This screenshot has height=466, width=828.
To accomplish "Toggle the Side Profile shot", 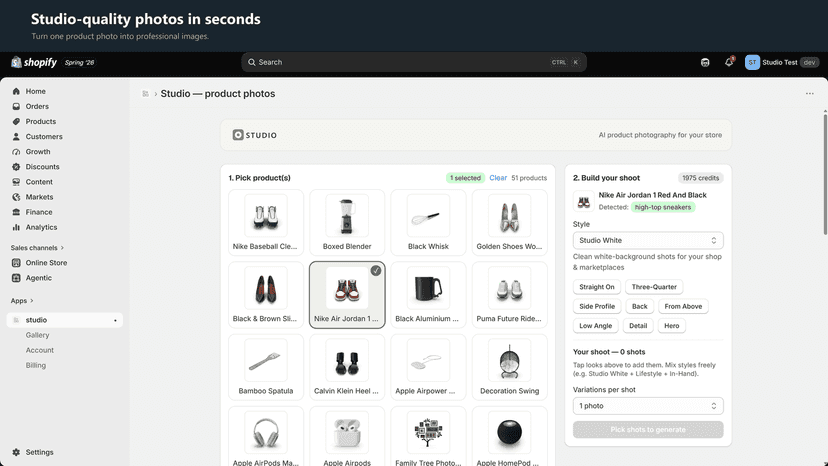I will point(597,306).
